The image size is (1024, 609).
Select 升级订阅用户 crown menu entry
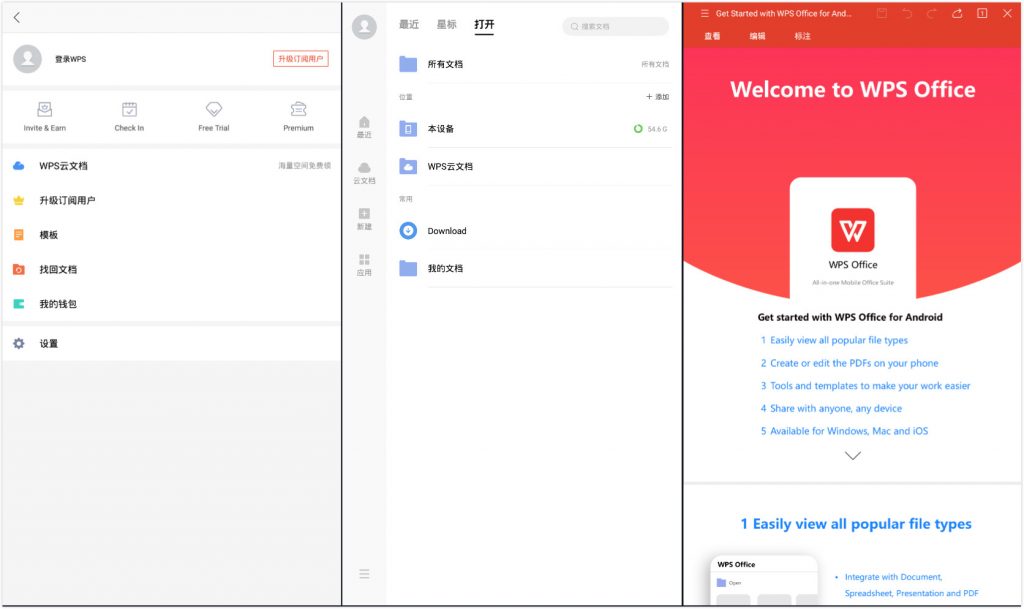171,200
